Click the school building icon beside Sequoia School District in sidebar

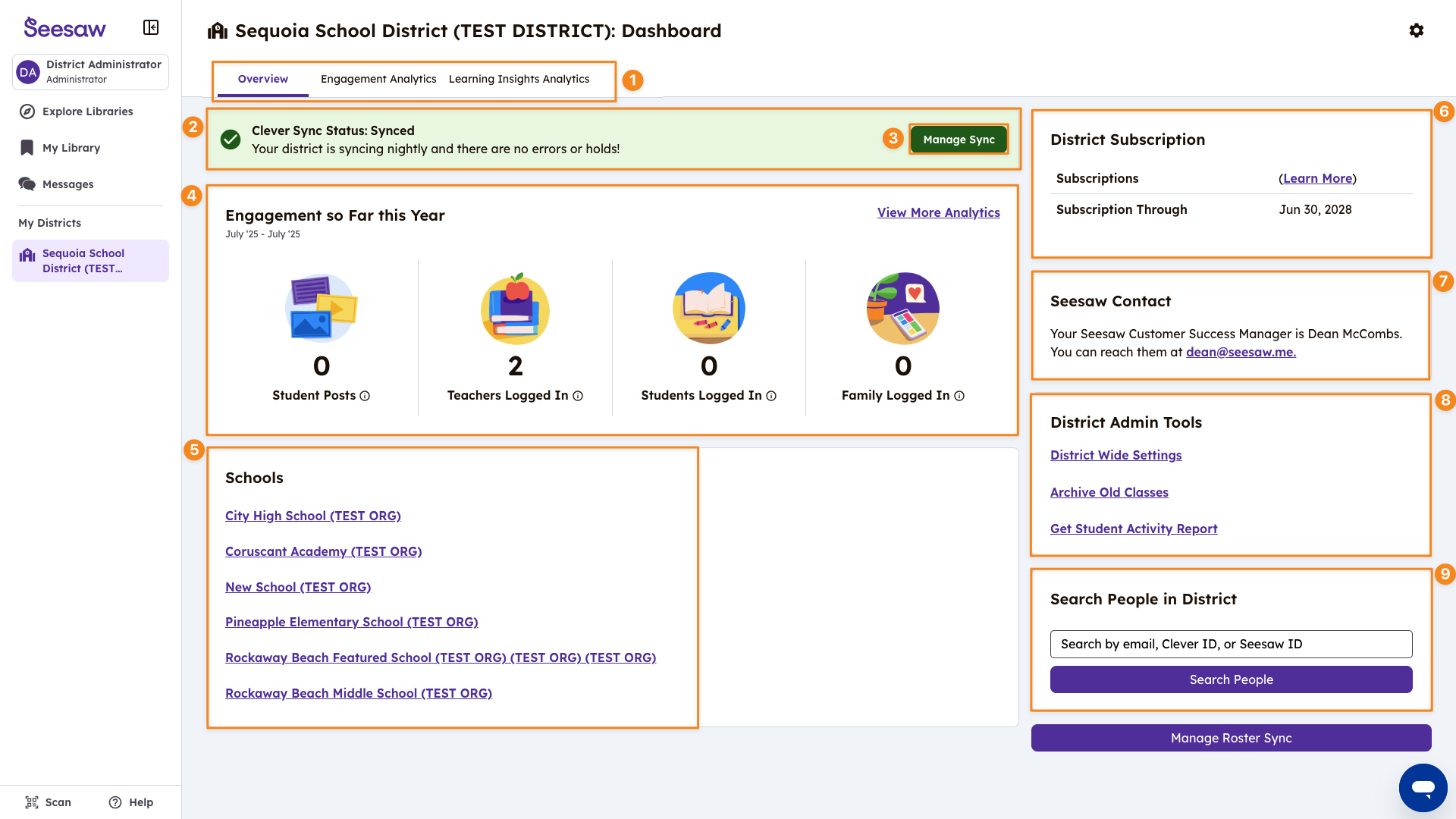click(27, 255)
